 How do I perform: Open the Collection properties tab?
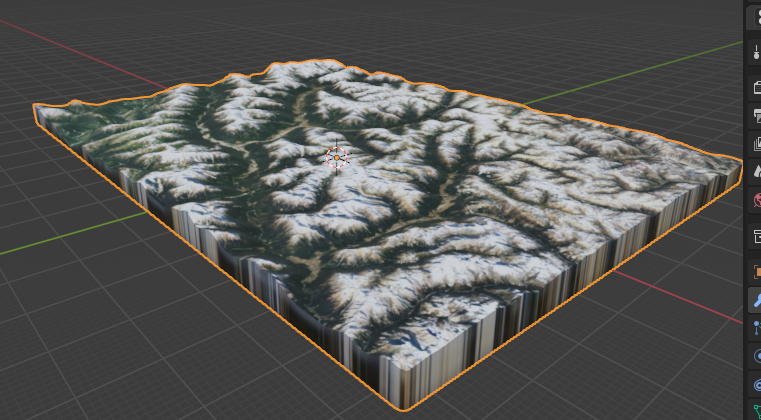tap(755, 236)
